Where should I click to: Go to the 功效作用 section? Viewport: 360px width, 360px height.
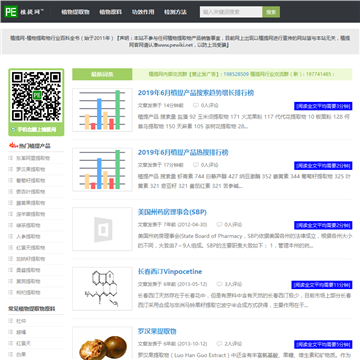(143, 12)
